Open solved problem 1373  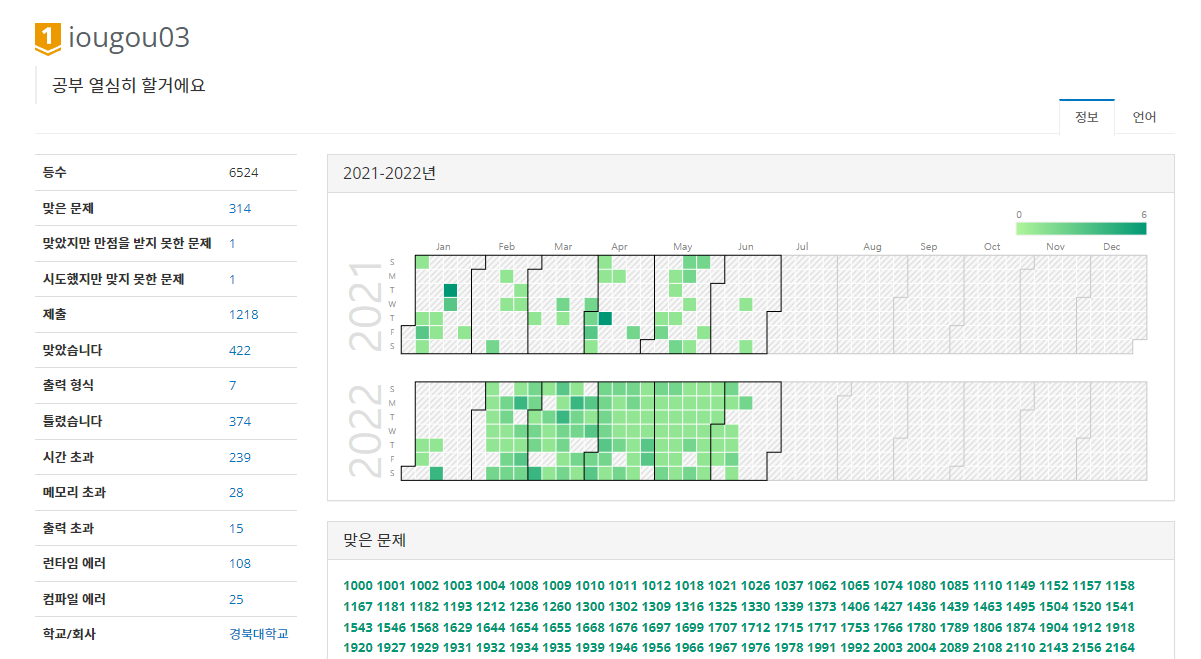pyautogui.click(x=822, y=607)
